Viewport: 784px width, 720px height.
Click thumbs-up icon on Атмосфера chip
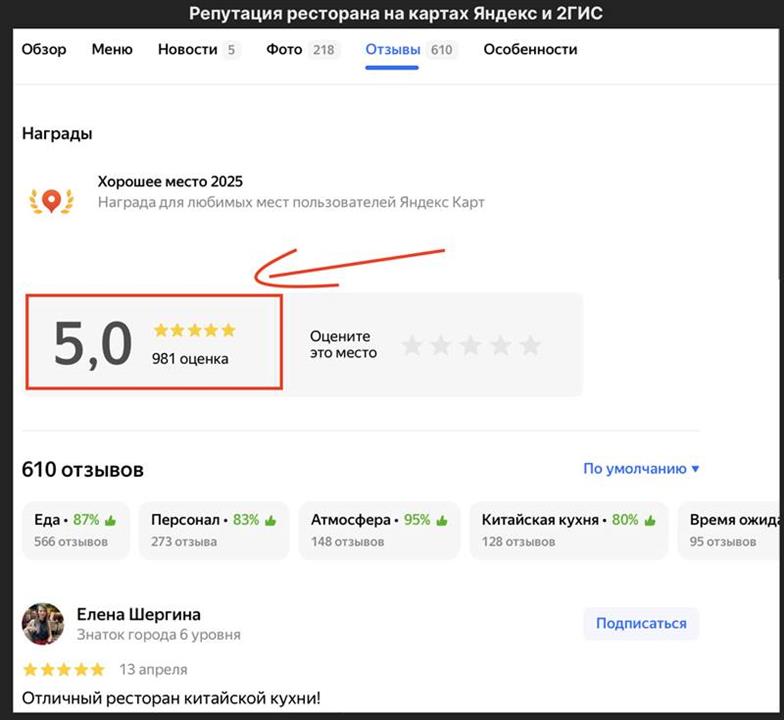point(442,520)
